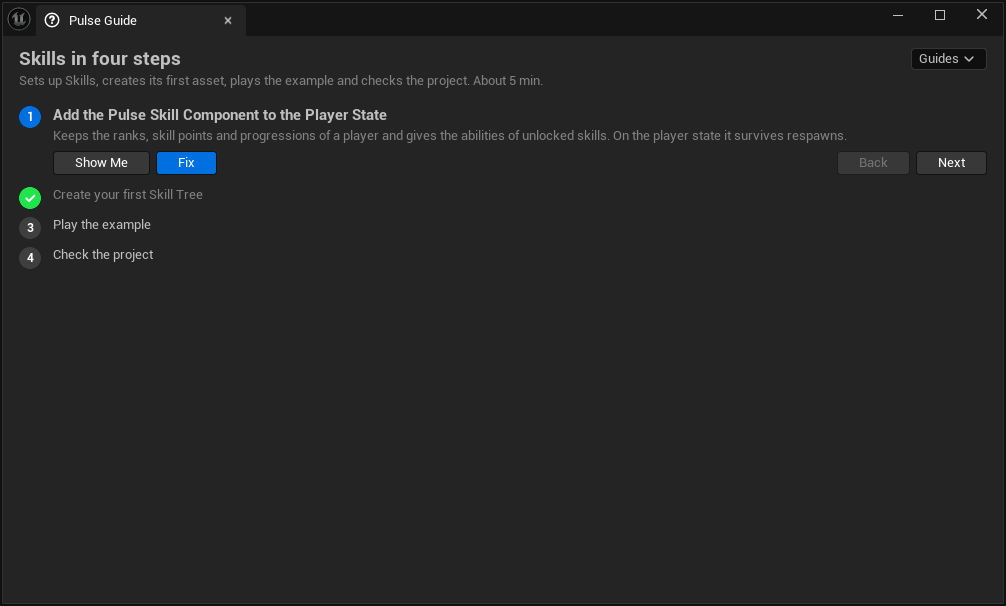
Task: Click 'Add the Pulse Skill Component' step title
Action: (x=219, y=115)
